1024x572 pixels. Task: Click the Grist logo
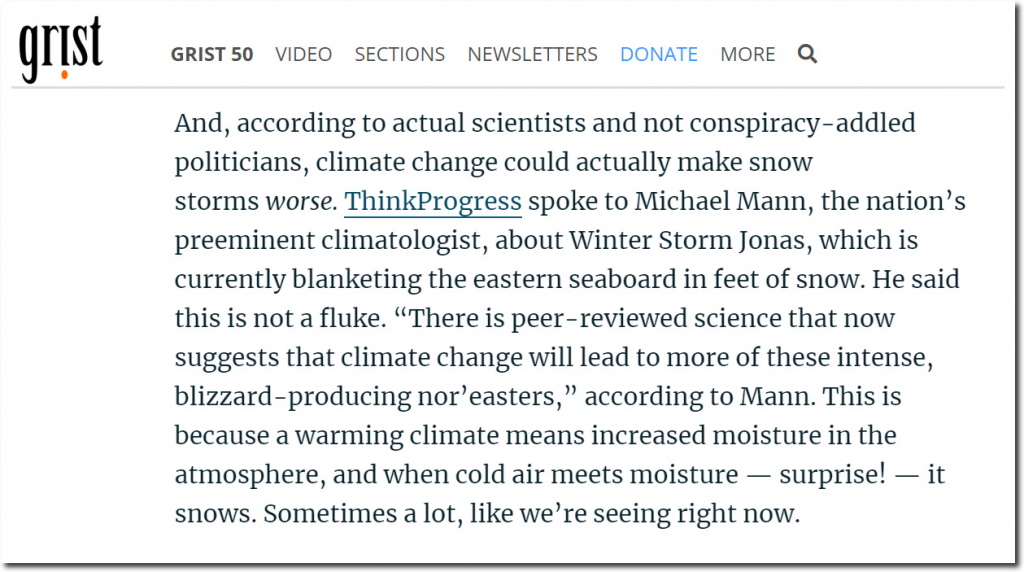click(x=60, y=50)
